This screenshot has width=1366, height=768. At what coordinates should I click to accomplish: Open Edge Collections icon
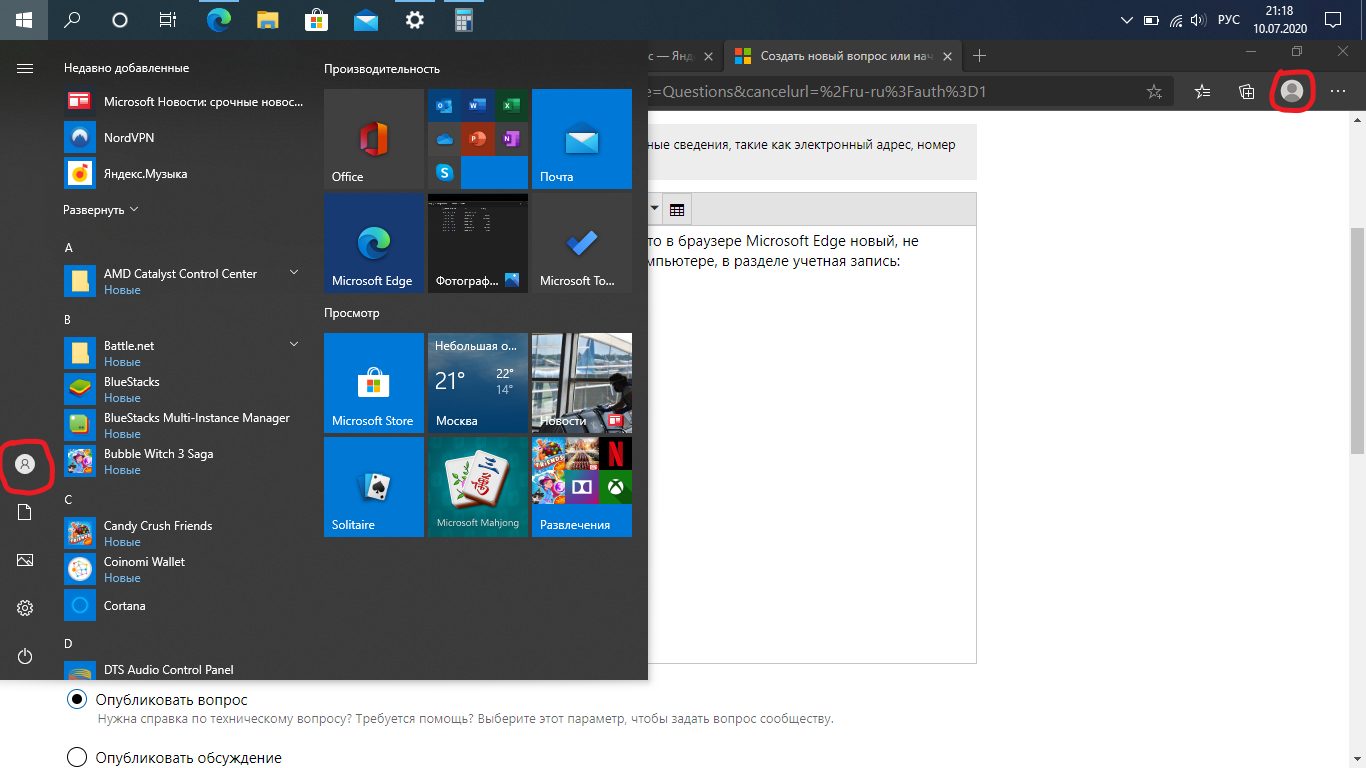[x=1246, y=91]
